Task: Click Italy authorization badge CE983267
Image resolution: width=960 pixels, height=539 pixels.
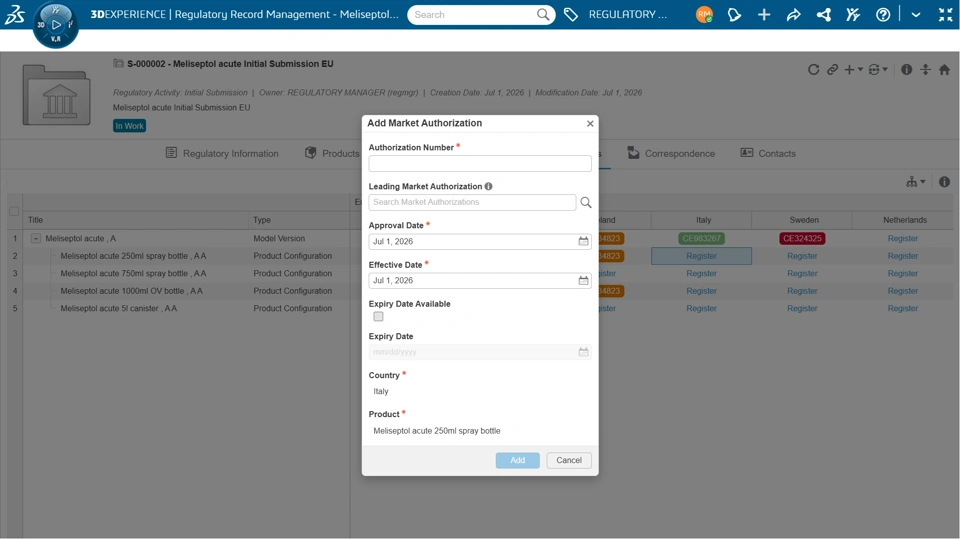Action: click(x=701, y=238)
